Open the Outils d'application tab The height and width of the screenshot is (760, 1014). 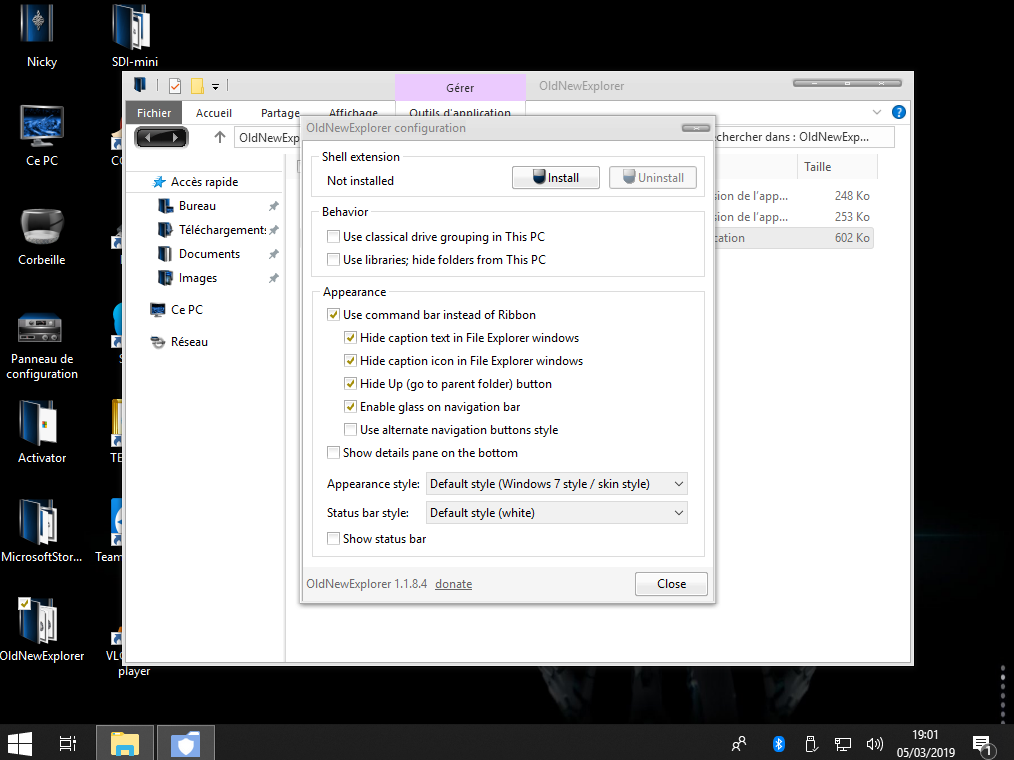(460, 112)
